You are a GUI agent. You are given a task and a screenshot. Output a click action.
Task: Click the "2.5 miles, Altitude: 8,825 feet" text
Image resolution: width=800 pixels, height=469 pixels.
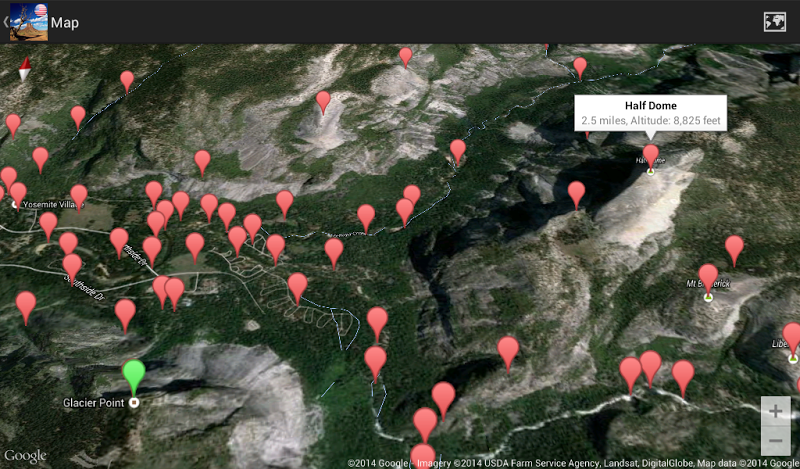[651, 121]
